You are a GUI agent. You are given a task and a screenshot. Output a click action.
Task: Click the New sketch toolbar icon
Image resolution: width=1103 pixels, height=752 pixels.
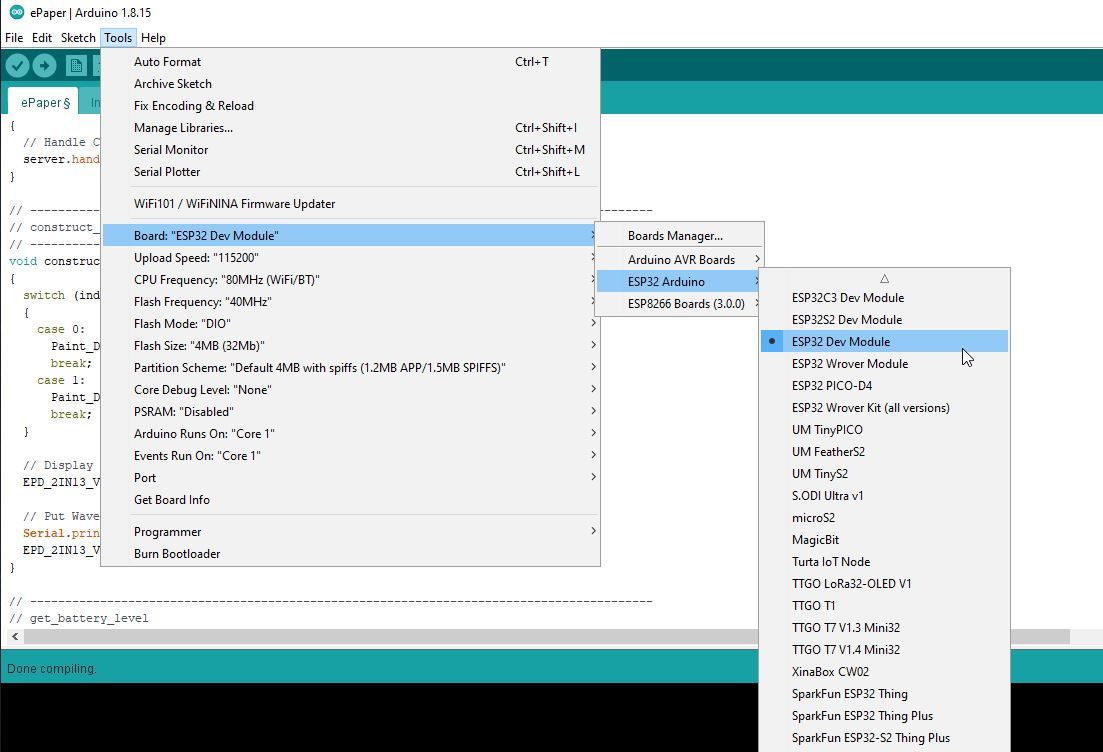(x=75, y=66)
